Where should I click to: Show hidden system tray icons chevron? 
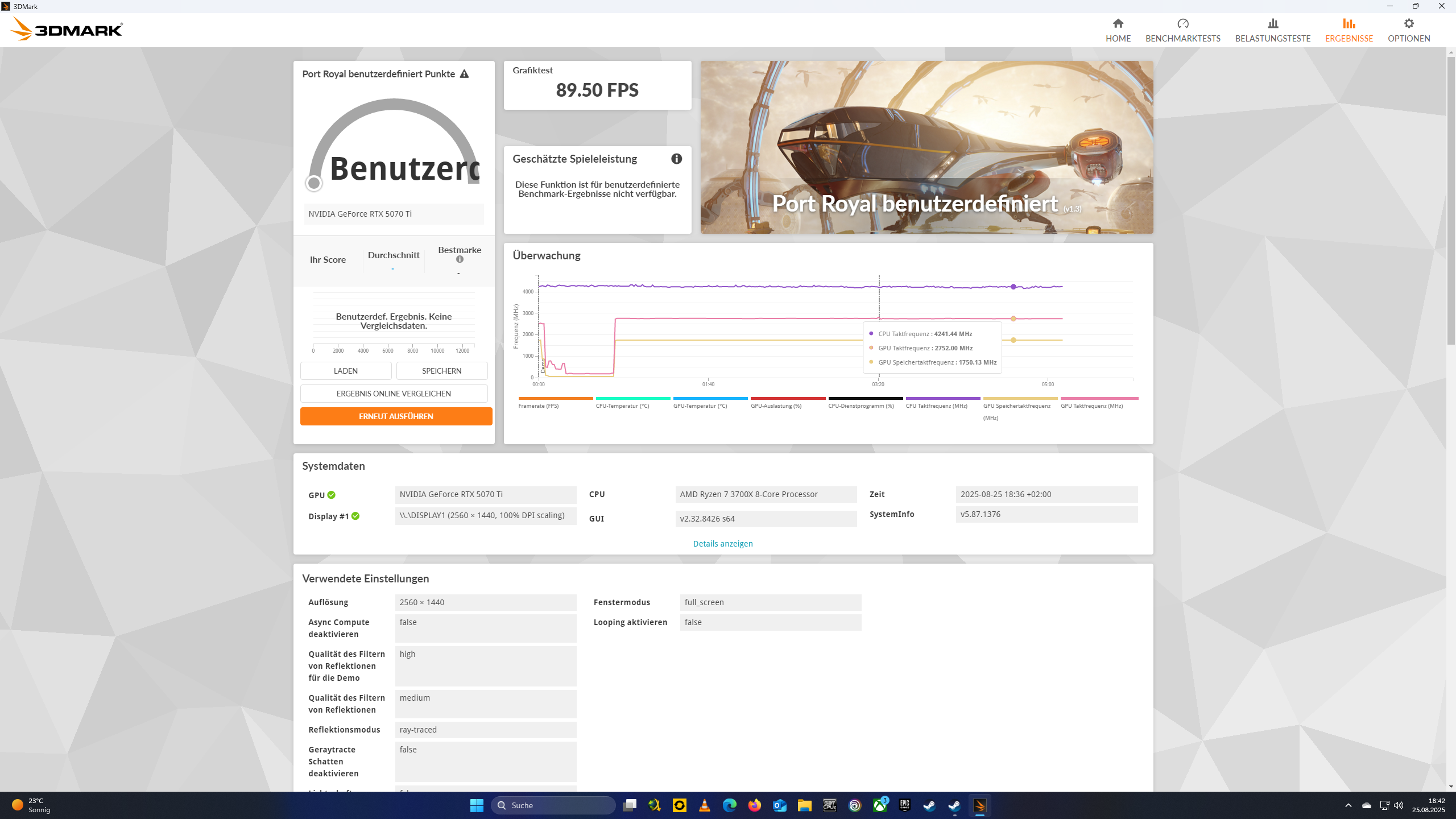(x=1348, y=805)
